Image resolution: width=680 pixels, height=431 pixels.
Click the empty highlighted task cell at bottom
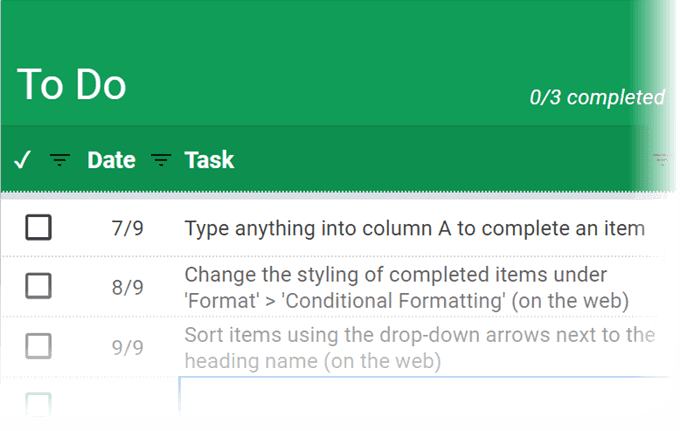click(x=423, y=397)
